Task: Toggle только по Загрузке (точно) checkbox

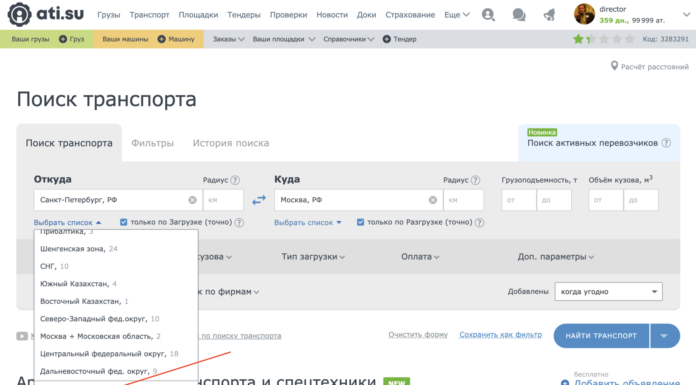Action: click(123, 222)
